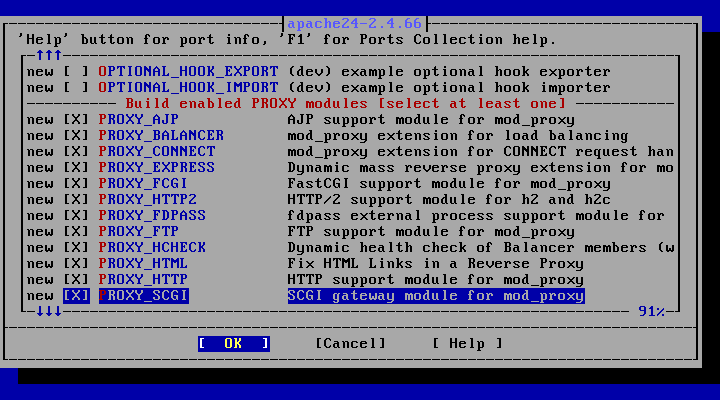Select the PROXY_HTTP option label

pyautogui.click(x=143, y=280)
